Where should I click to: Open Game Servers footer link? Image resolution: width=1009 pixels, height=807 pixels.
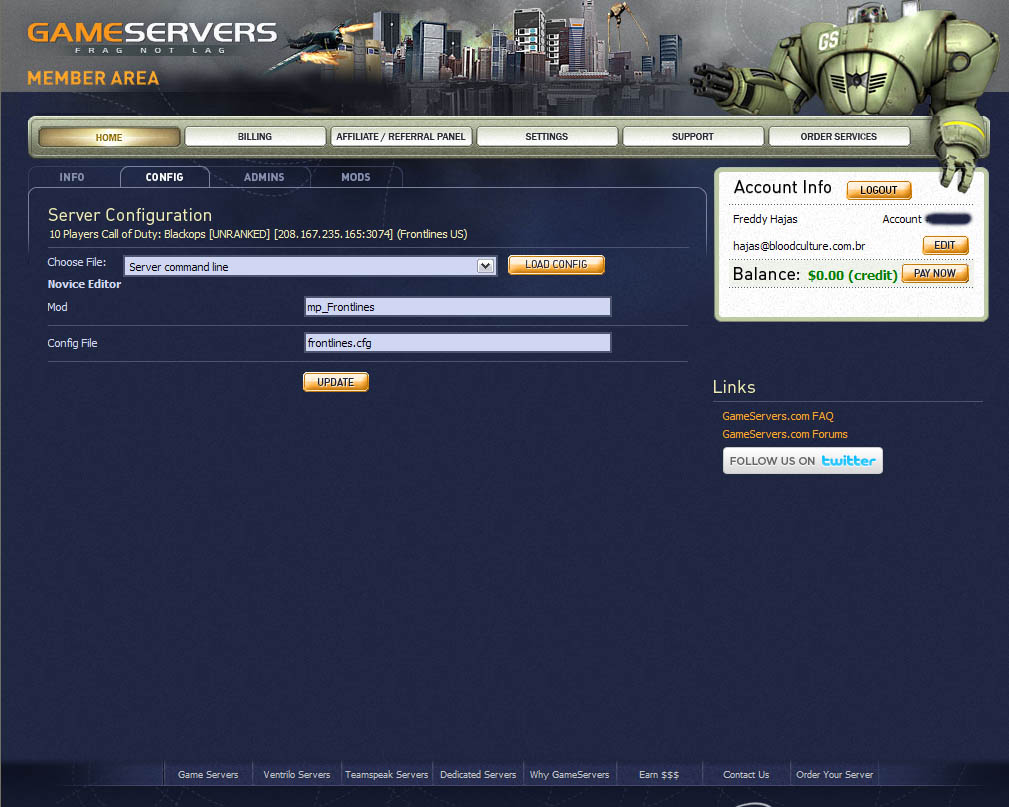click(208, 775)
